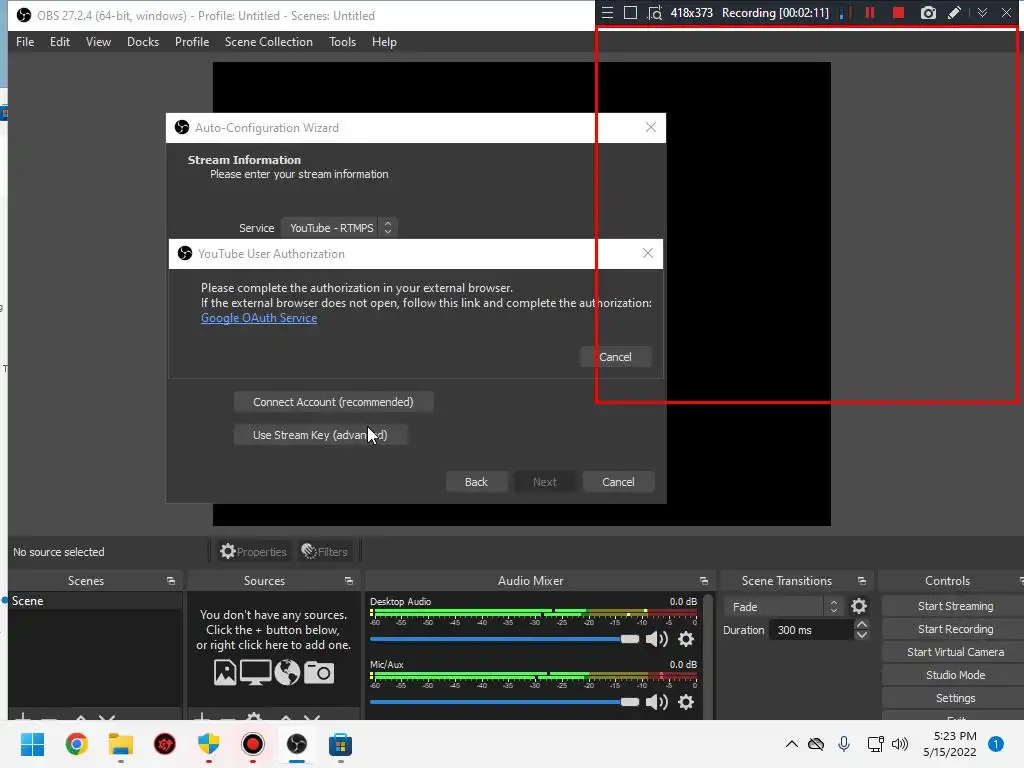The width and height of the screenshot is (1024, 768).
Task: Undock the Scenes panel
Action: [x=171, y=581]
